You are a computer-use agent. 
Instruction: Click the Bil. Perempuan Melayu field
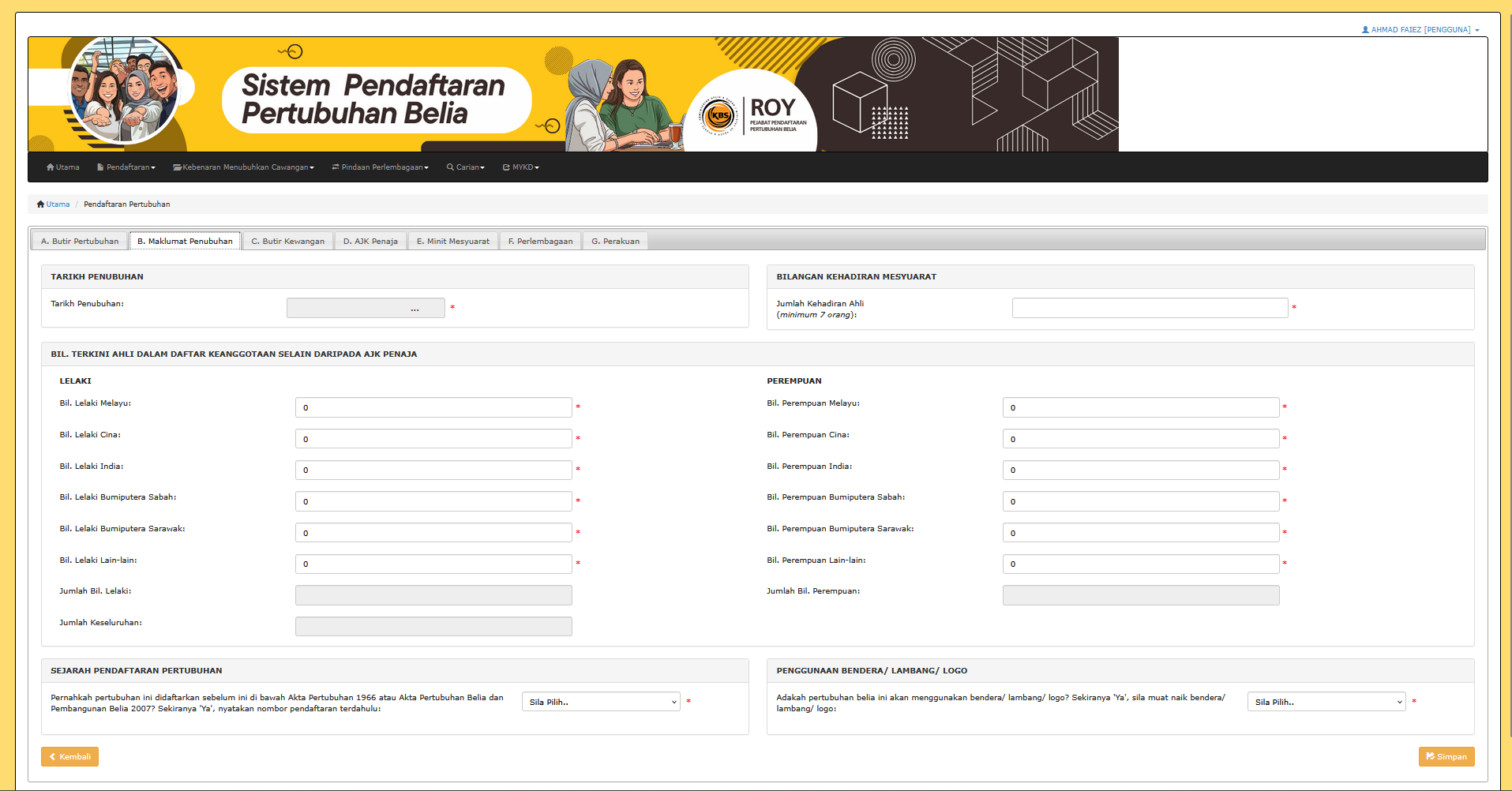[1141, 407]
